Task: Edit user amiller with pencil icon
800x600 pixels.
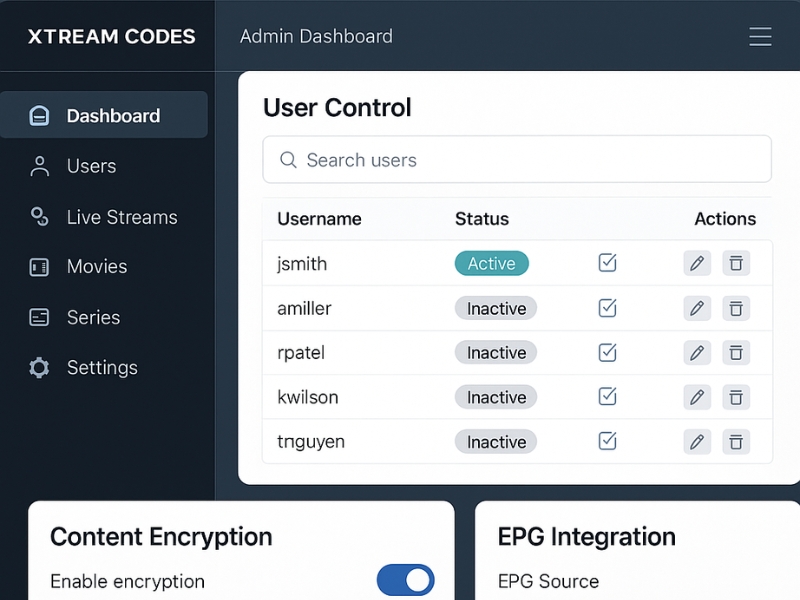Action: 697,308
